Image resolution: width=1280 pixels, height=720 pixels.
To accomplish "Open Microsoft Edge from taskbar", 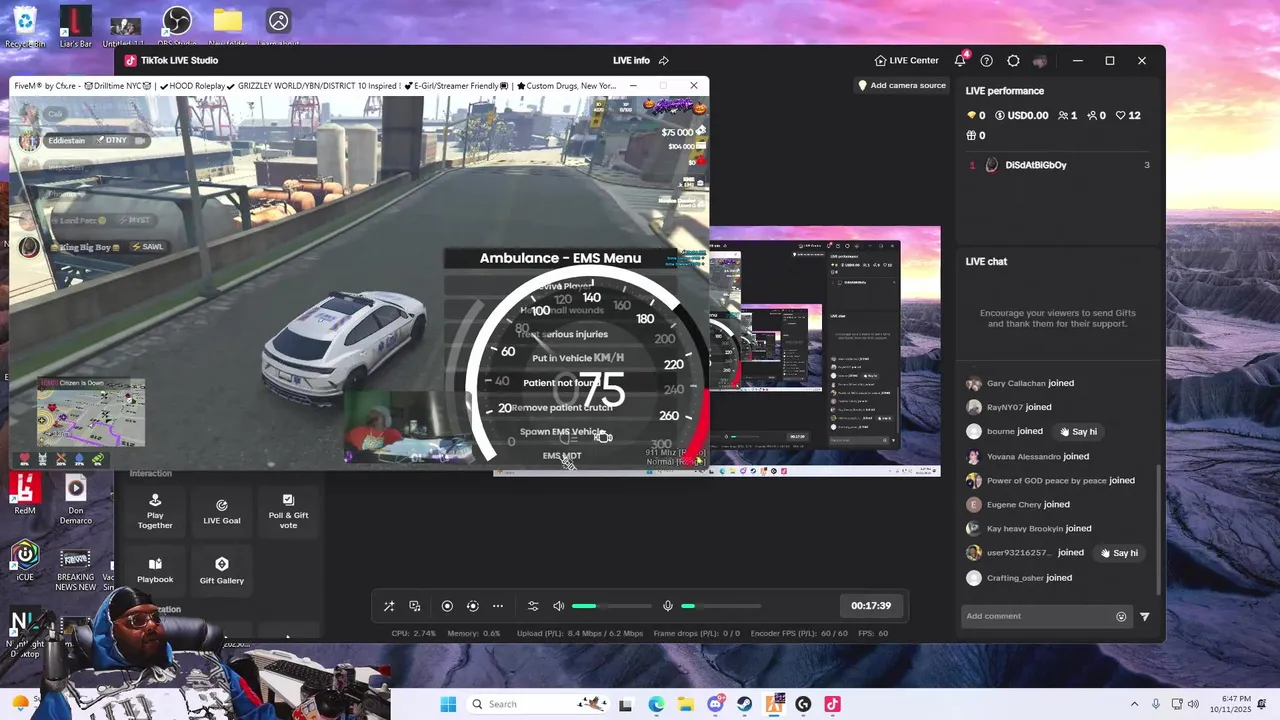I will tap(656, 704).
